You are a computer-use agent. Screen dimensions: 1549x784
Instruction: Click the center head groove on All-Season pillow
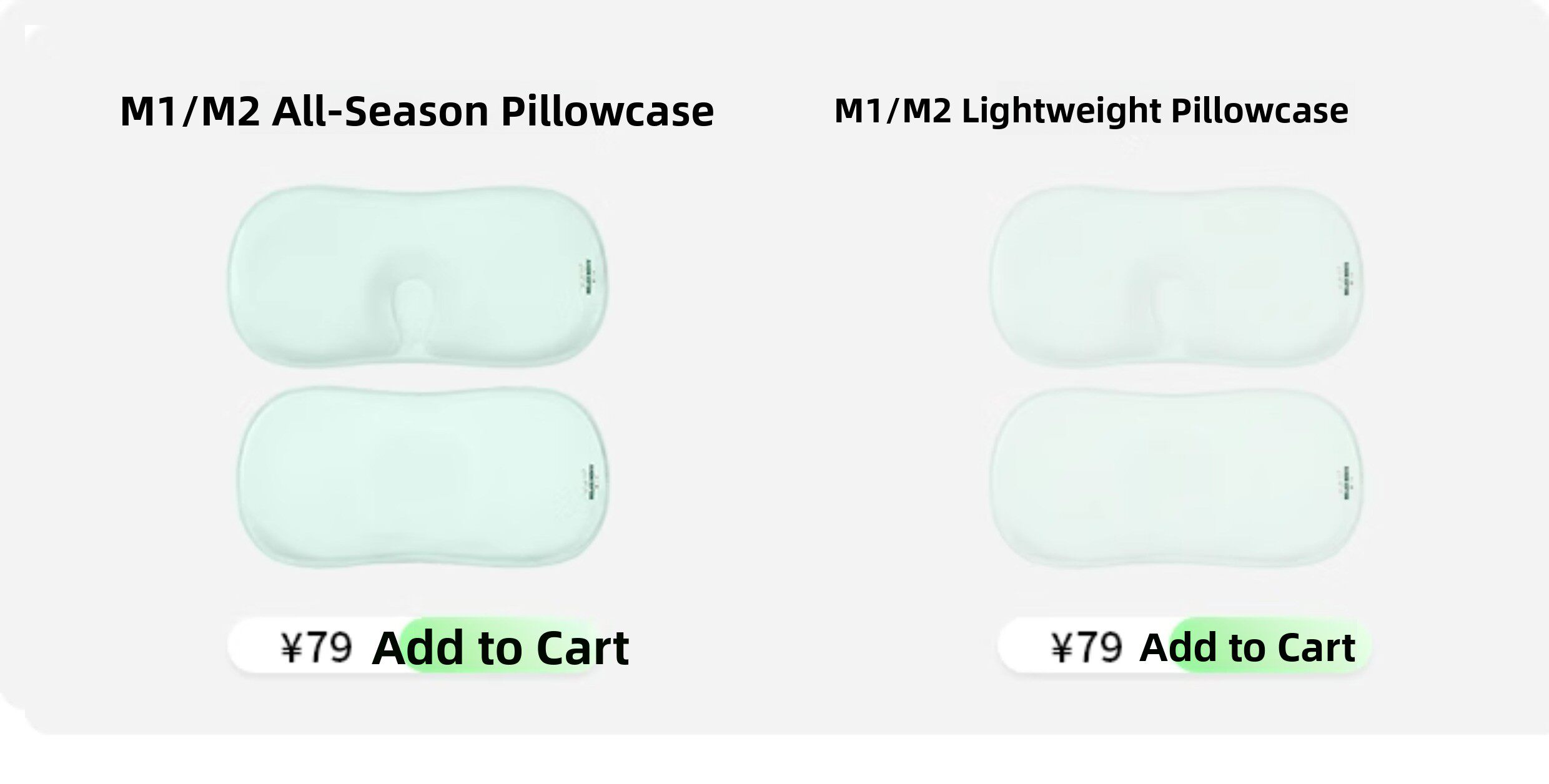pyautogui.click(x=410, y=298)
